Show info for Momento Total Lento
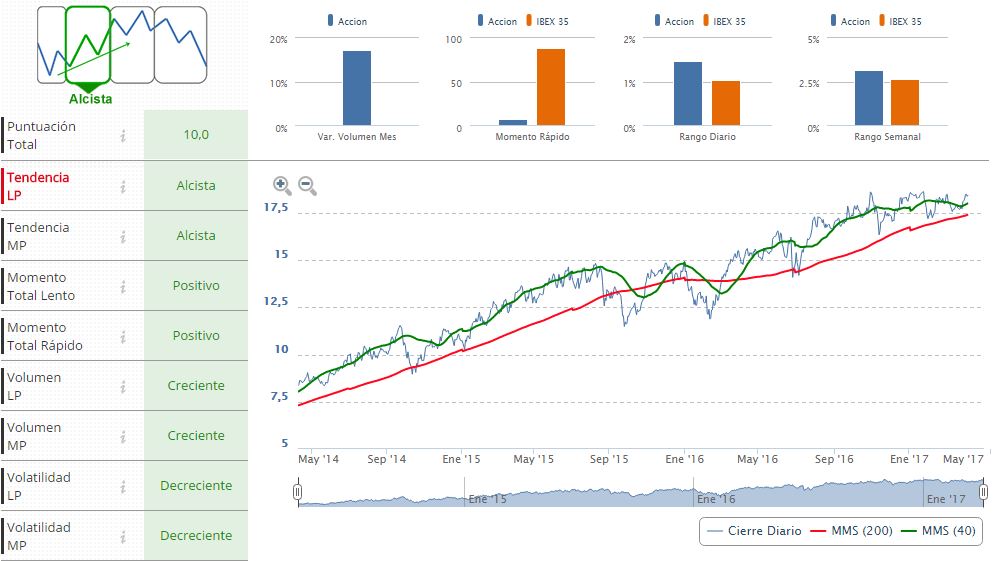The width and height of the screenshot is (994, 561). click(x=123, y=286)
